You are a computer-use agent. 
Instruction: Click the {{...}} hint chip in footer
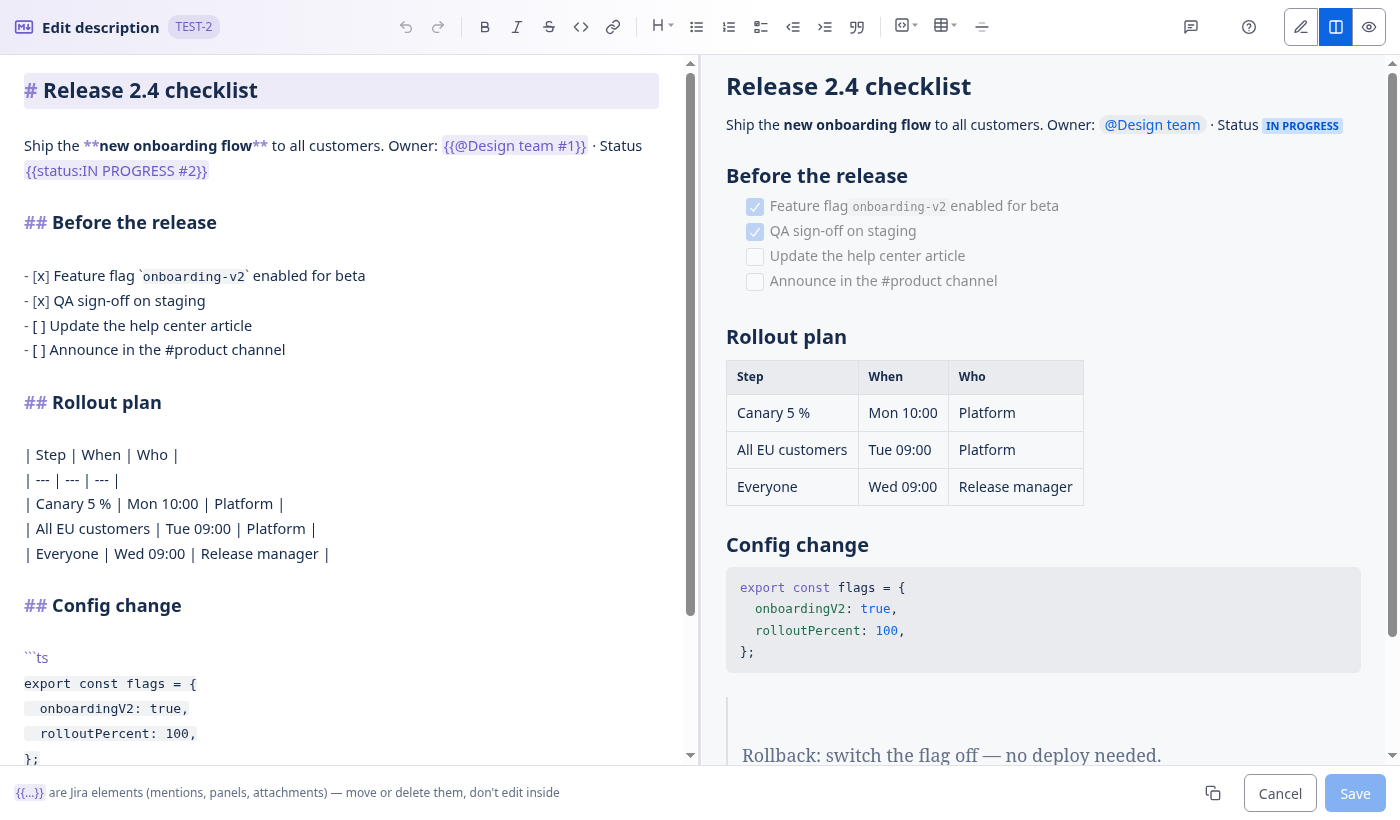(x=30, y=793)
